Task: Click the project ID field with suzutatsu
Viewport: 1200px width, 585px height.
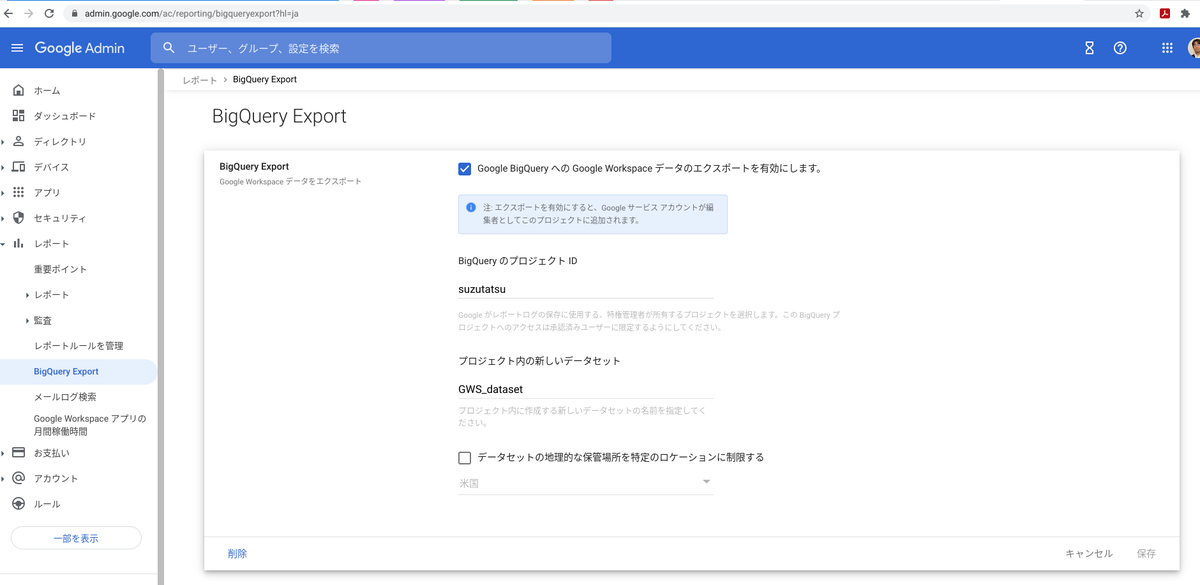Action: coord(585,289)
